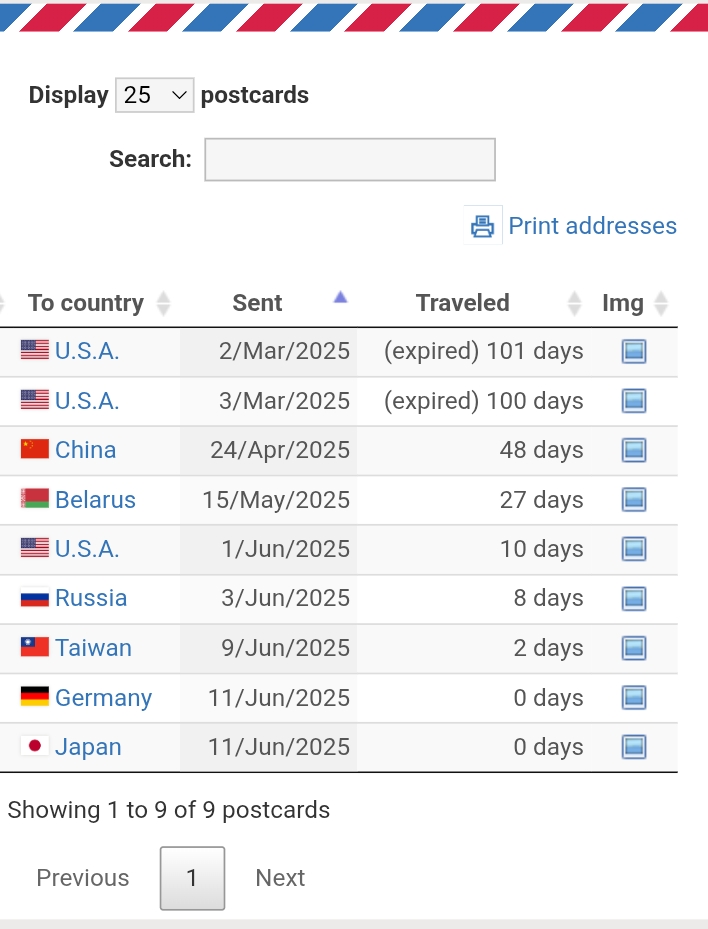Click the Print addresses link
Viewport: 708px width, 929px height.
coord(592,226)
